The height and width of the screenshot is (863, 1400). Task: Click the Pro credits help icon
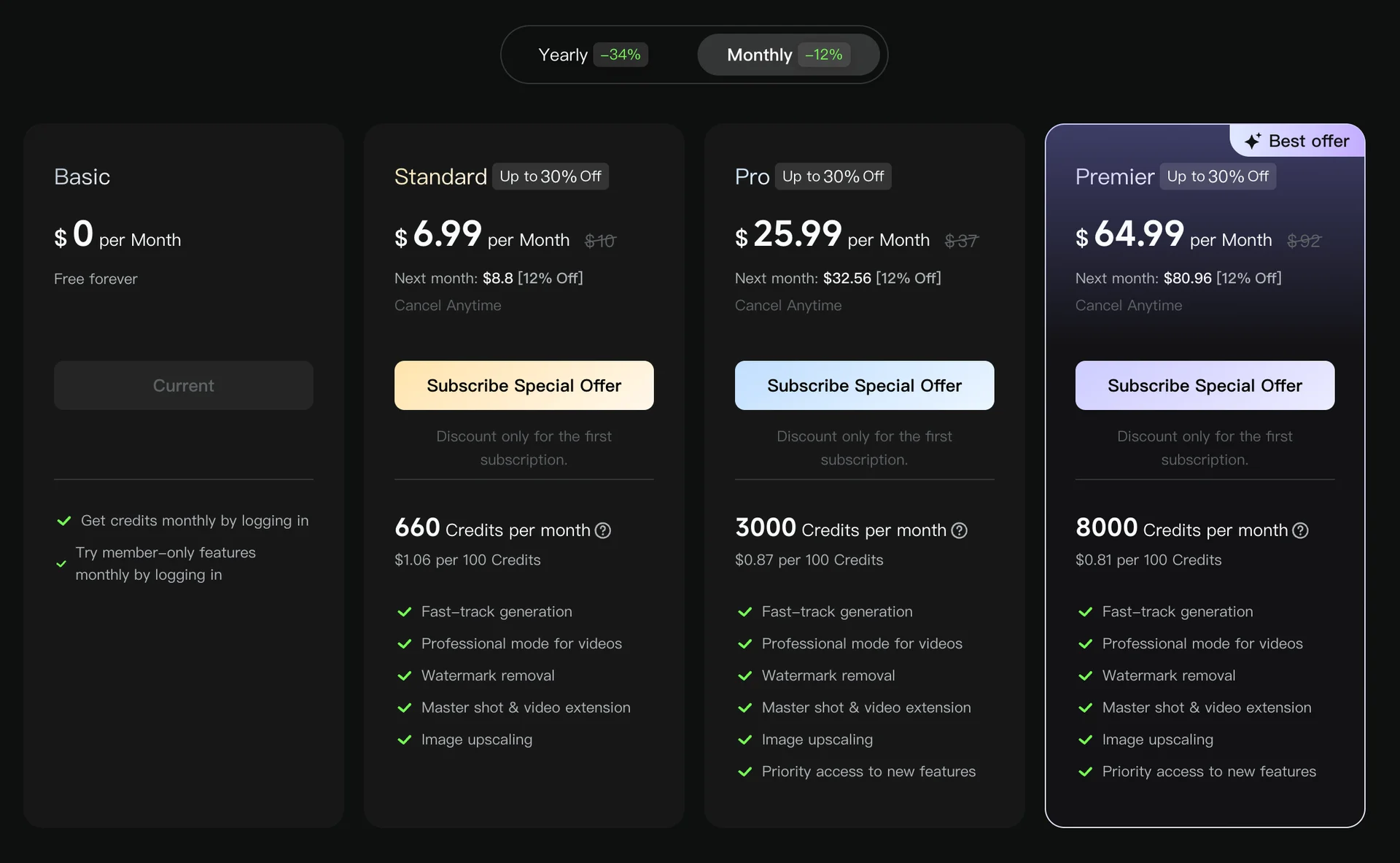click(x=960, y=530)
